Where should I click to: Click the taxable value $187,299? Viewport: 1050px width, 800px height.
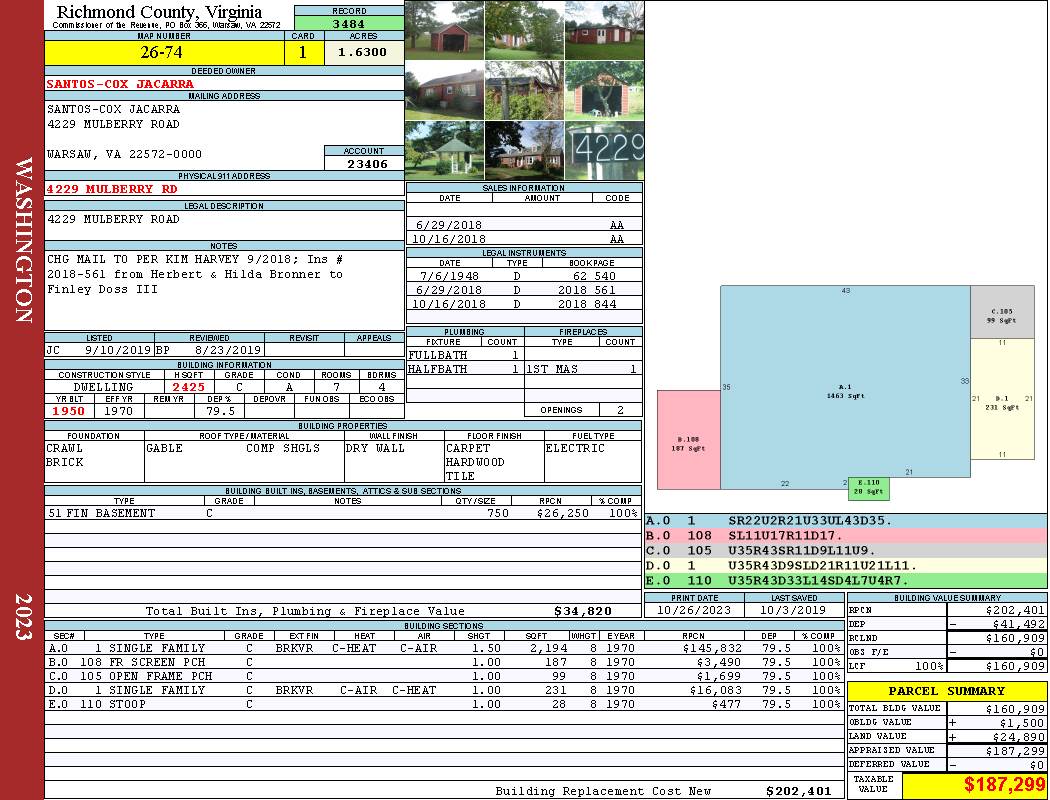pos(1003,784)
